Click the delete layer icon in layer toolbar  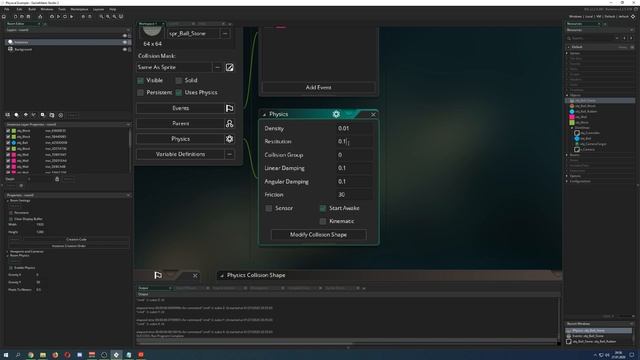(x=61, y=115)
